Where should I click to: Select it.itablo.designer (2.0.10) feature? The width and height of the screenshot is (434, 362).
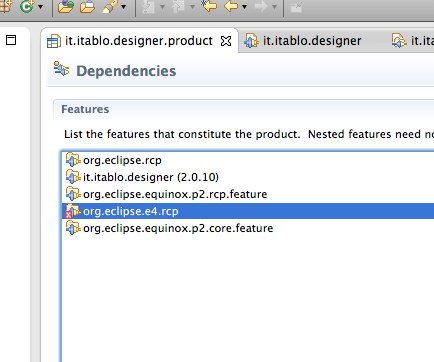[248, 177]
